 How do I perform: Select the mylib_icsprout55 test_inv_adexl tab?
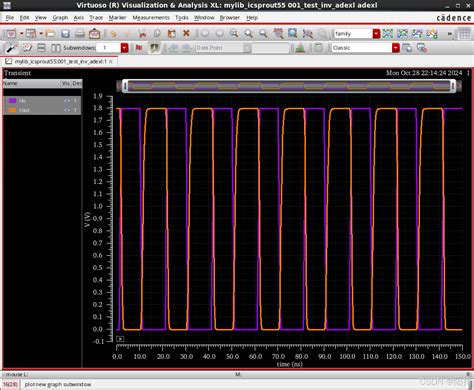coord(60,62)
